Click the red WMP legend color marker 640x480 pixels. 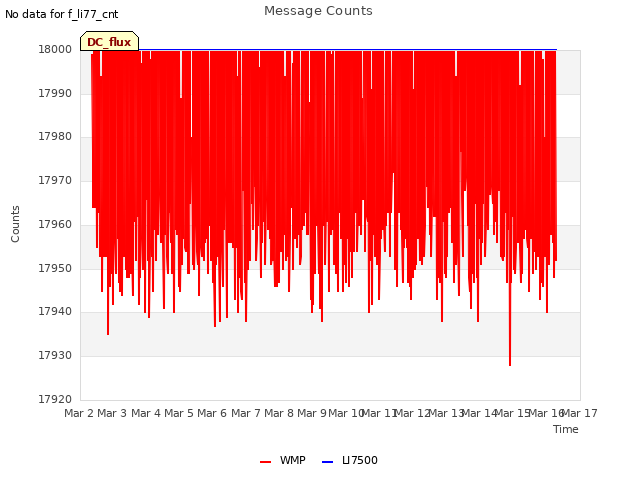click(x=265, y=462)
